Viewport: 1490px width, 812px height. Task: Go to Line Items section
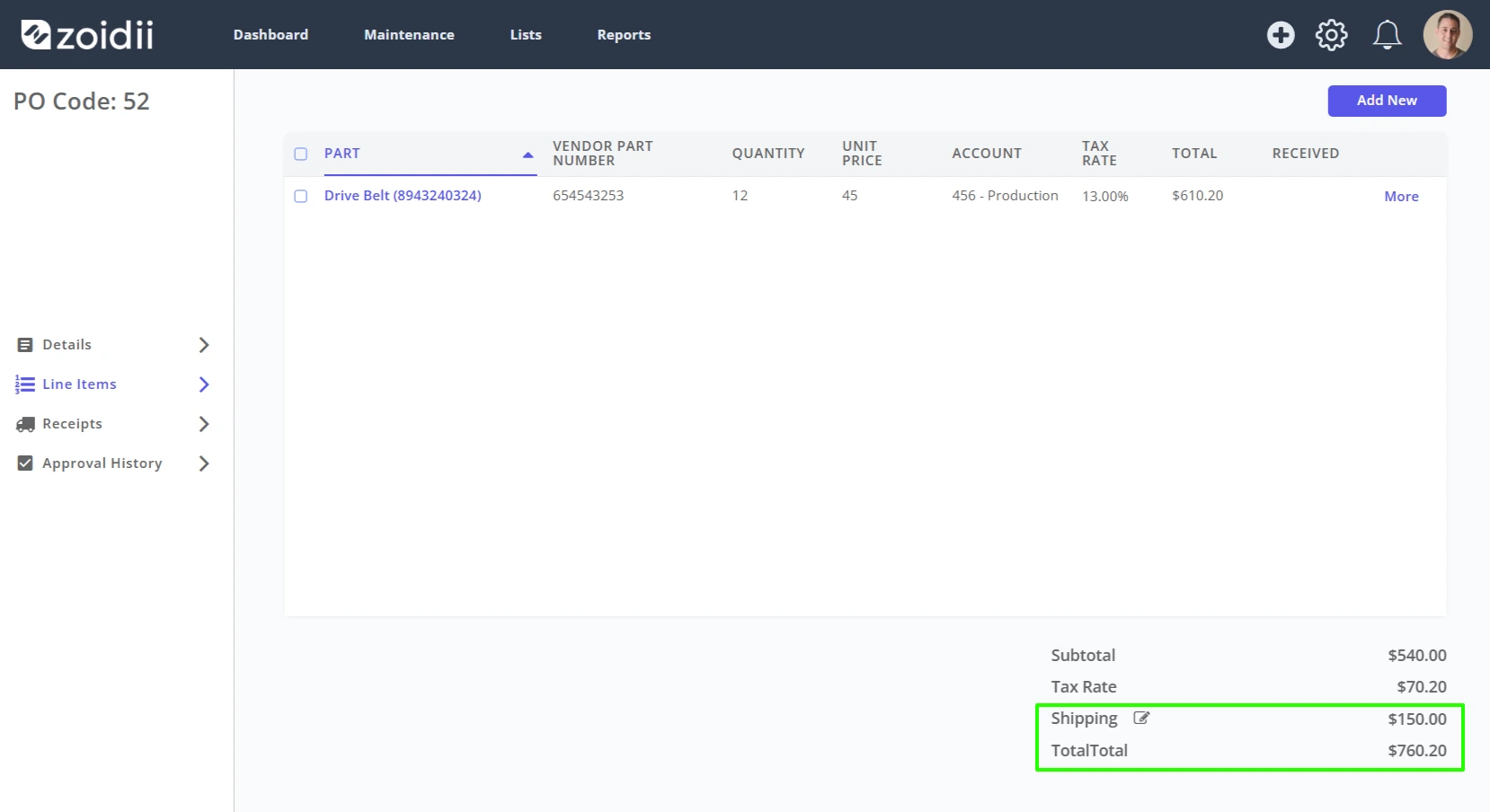[x=79, y=384]
